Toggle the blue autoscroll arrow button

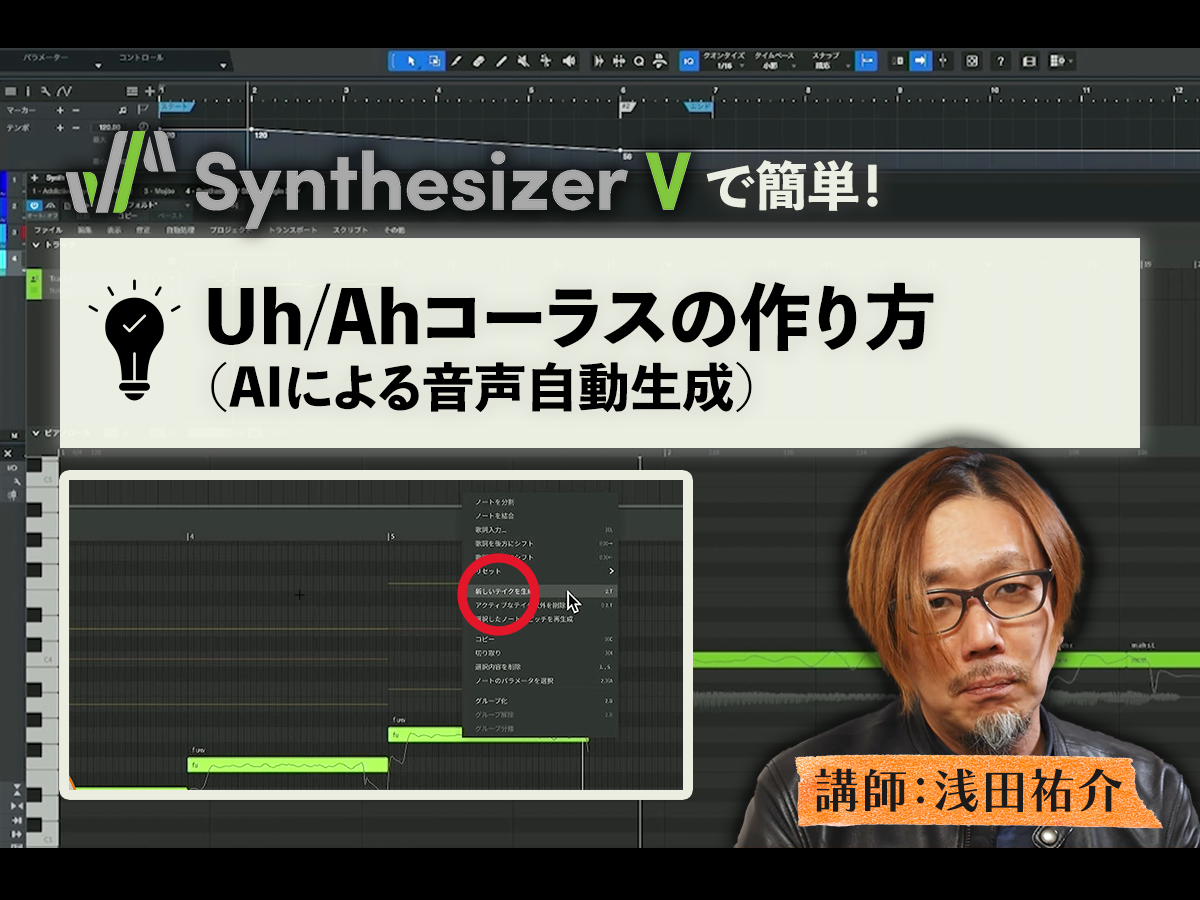click(920, 61)
